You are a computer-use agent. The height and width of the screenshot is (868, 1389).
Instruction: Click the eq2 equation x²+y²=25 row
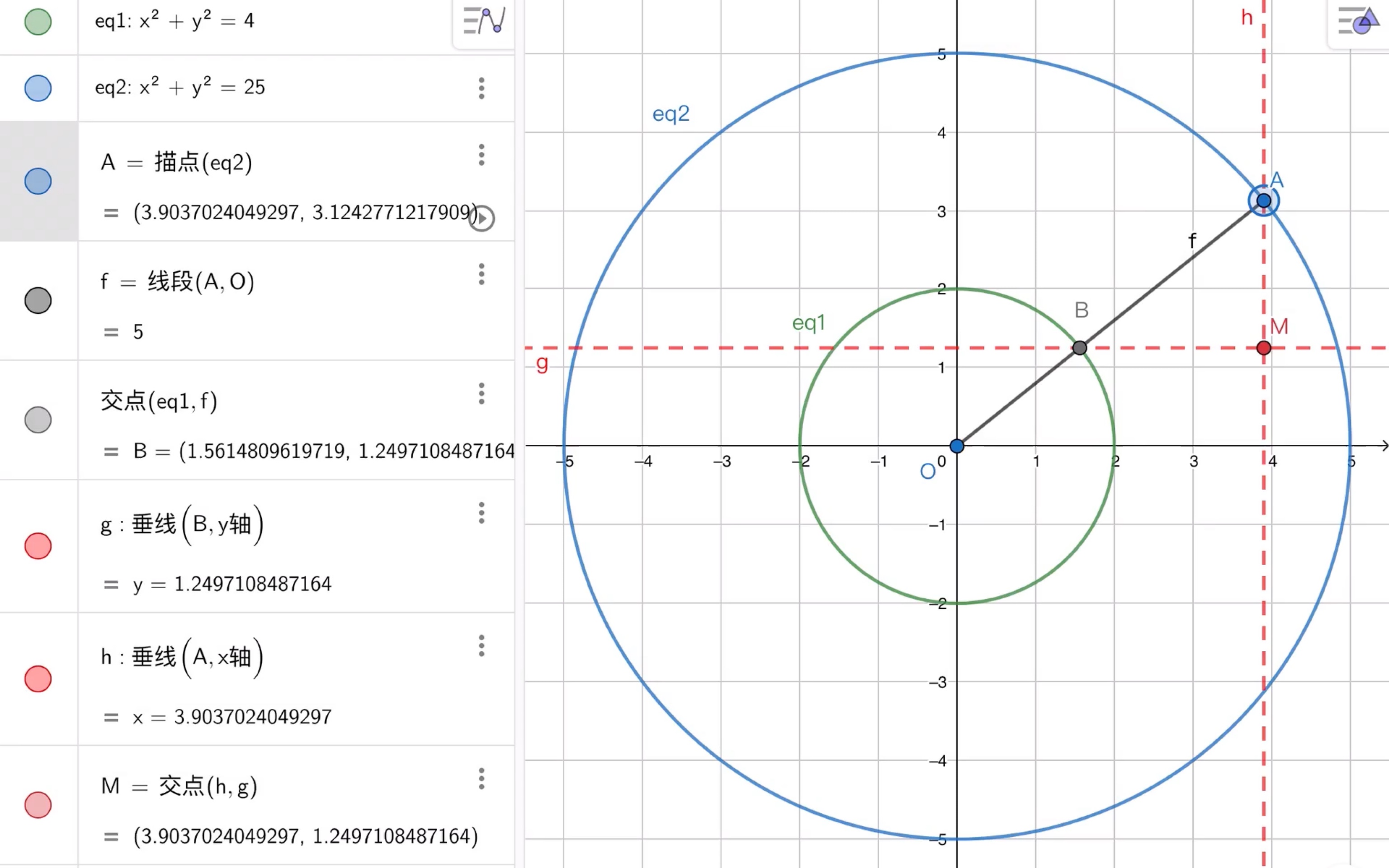coord(180,87)
